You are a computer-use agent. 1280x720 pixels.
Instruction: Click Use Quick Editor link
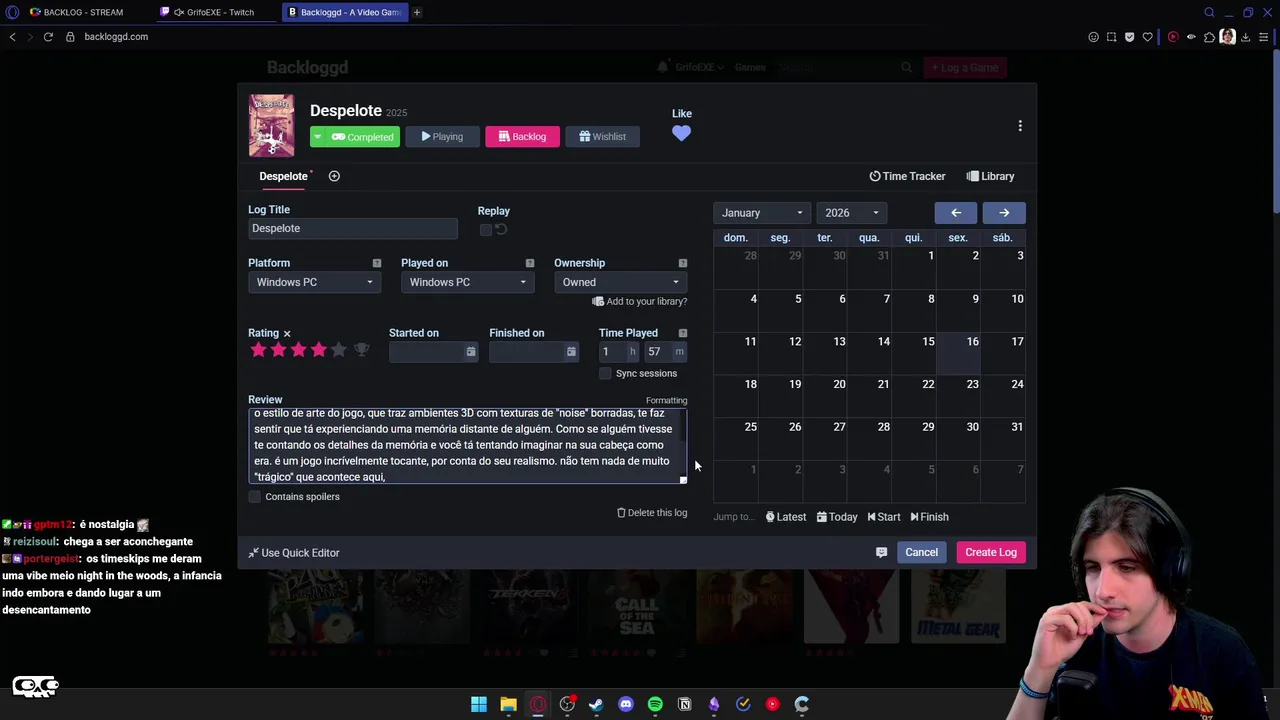coord(294,553)
